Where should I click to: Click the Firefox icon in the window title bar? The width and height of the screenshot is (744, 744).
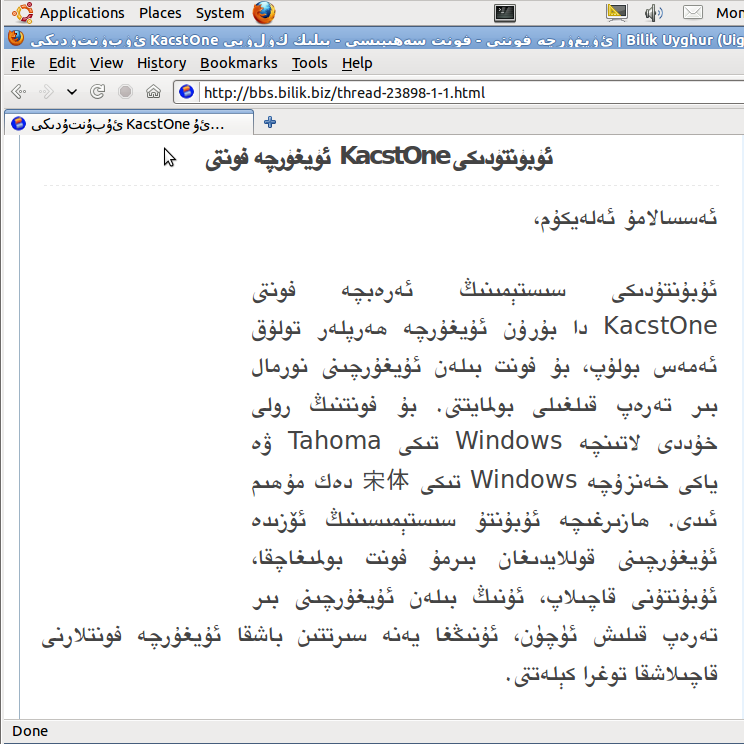(x=16, y=38)
